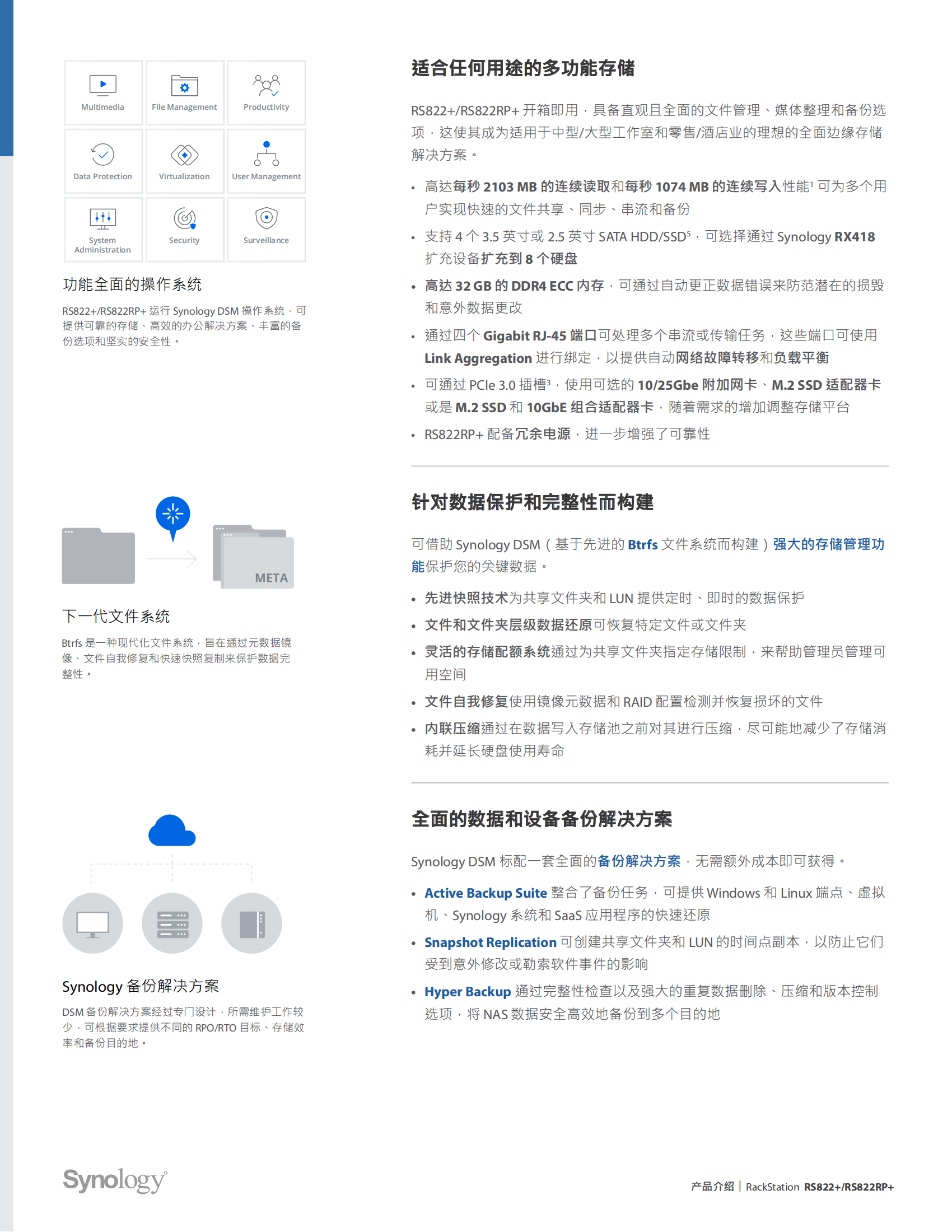The image size is (952, 1232).
Task: Click the 功能全面的操作系统 caption
Action: (x=132, y=284)
